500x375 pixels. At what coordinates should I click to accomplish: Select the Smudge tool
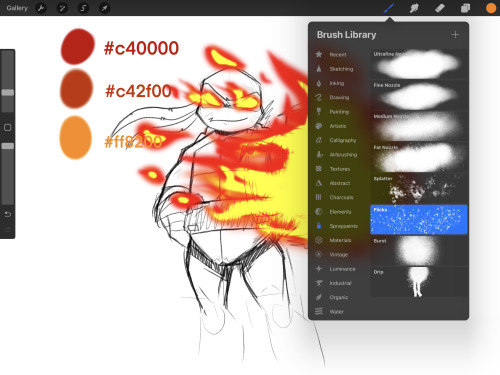[414, 8]
